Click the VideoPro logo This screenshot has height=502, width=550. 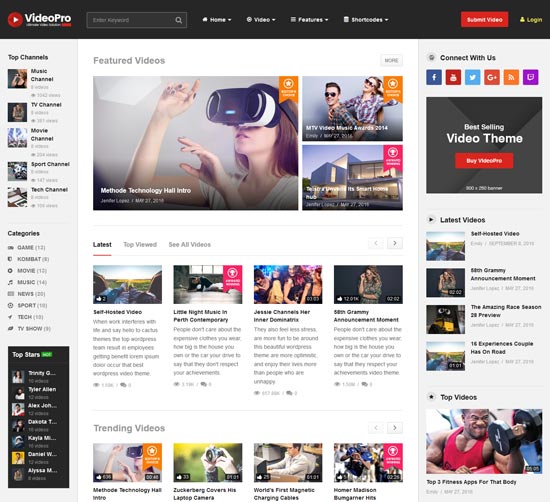[39, 19]
